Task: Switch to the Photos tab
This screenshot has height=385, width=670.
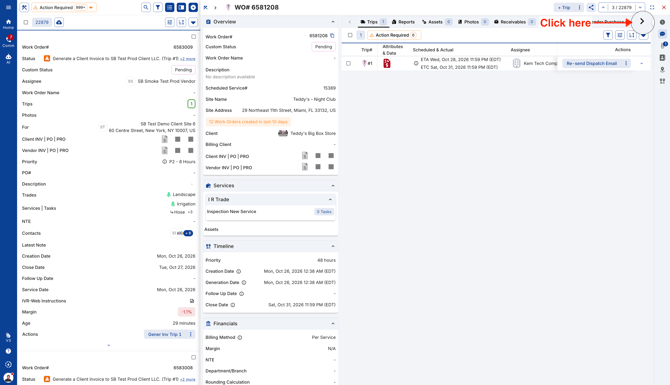Action: point(473,22)
